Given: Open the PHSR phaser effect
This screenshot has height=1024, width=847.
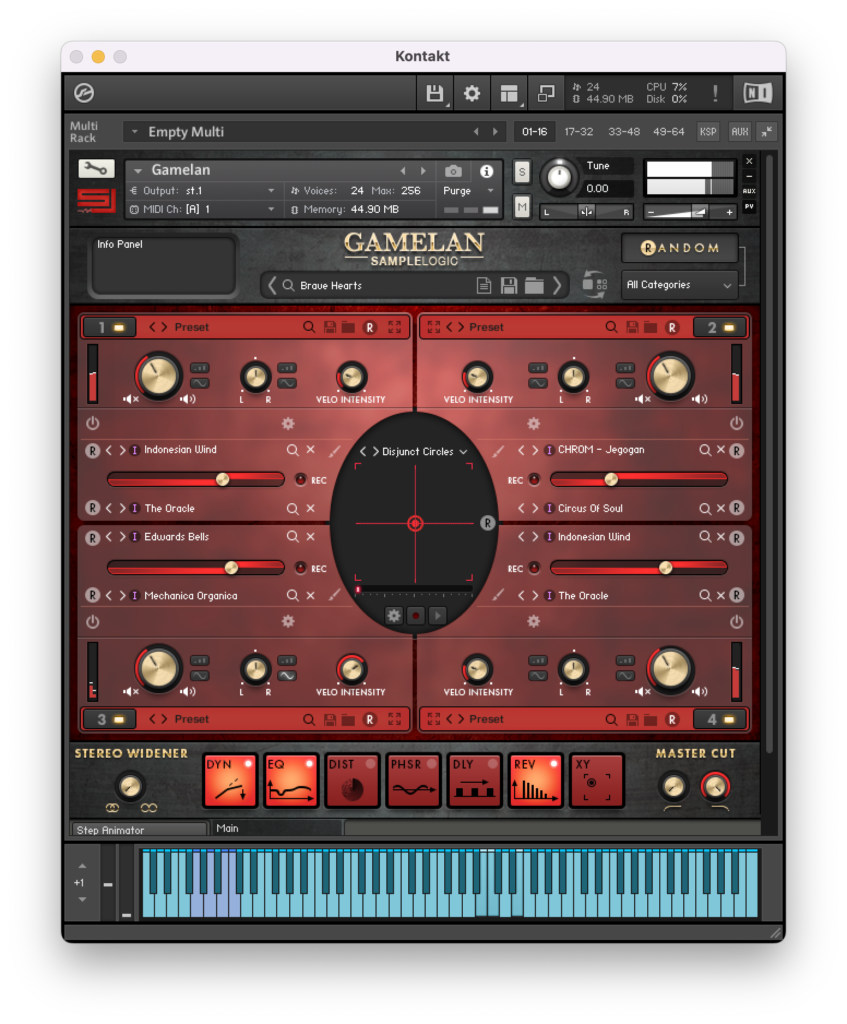Looking at the screenshot, I should [413, 781].
